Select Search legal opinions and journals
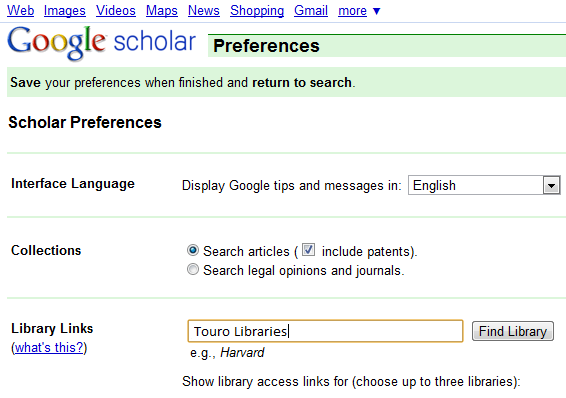This screenshot has width=566, height=398. click(x=193, y=270)
